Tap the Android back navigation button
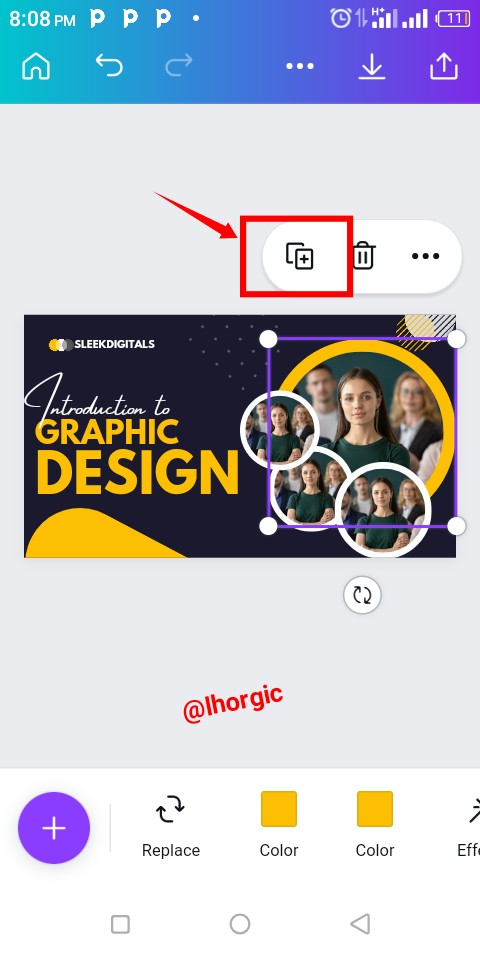This screenshot has width=480, height=960. click(x=360, y=924)
